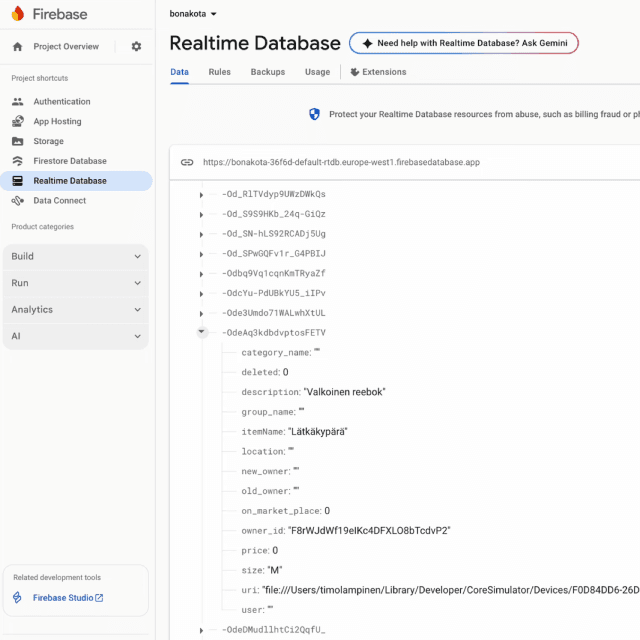Click Ask Gemini help button
The width and height of the screenshot is (640, 640).
point(464,43)
